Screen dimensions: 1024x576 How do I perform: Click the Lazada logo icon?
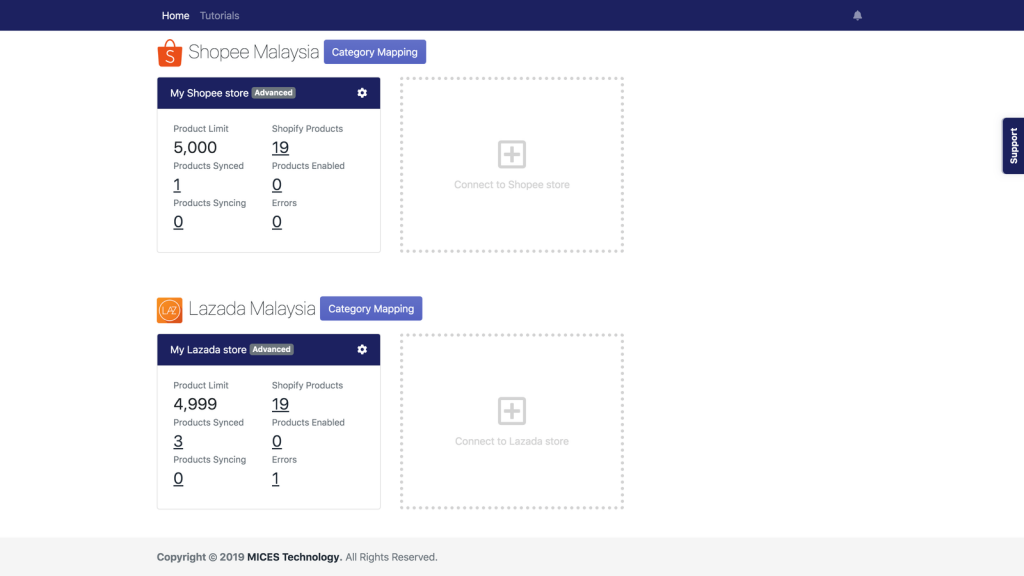170,310
